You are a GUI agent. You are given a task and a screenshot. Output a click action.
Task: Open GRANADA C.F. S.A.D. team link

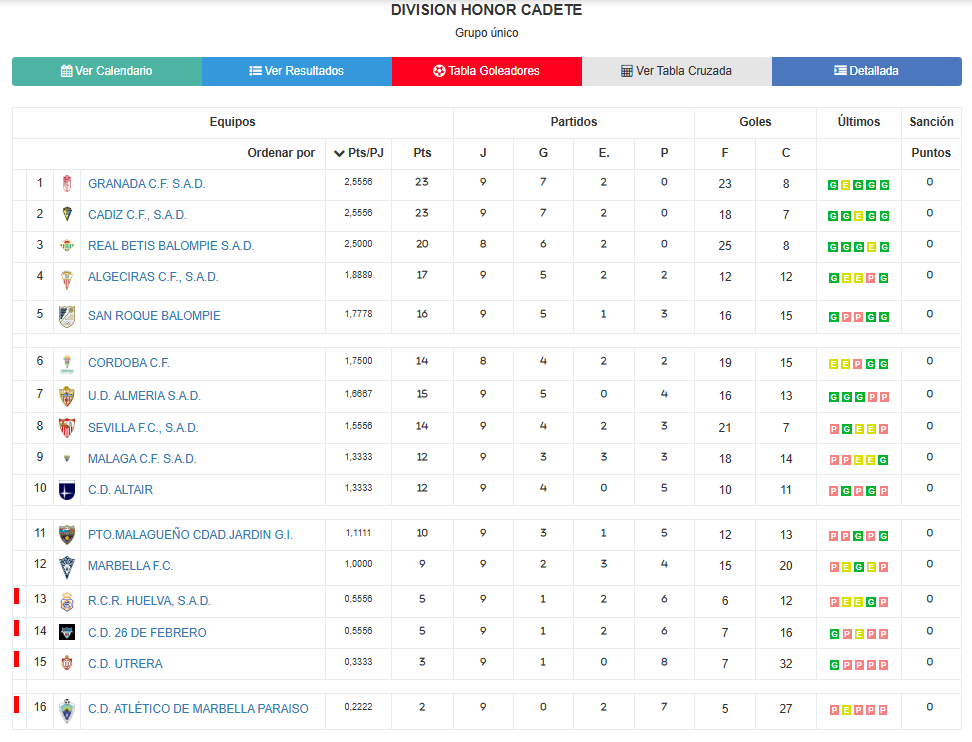146,184
